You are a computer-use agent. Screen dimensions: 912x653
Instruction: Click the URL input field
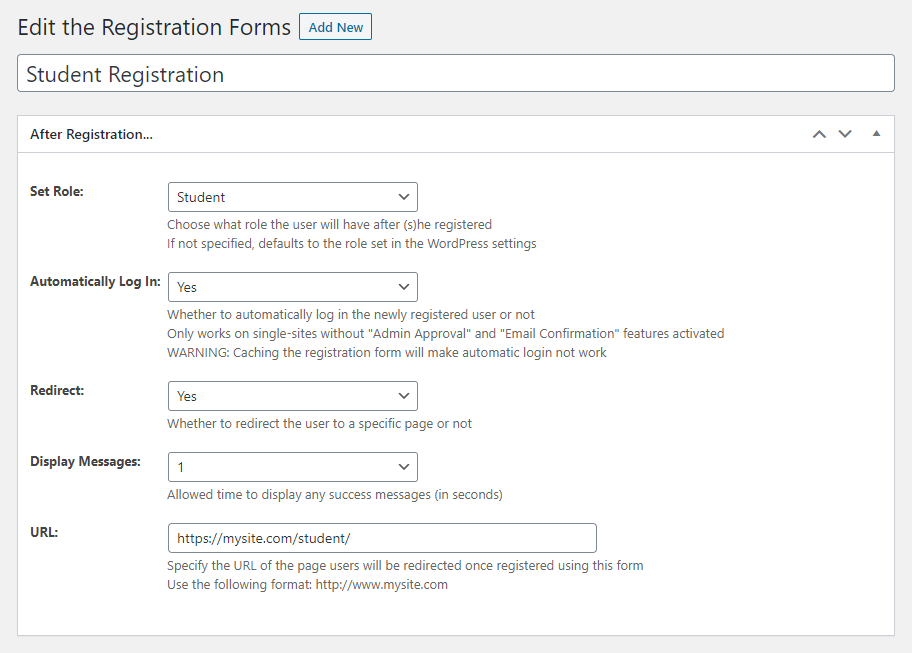point(382,538)
